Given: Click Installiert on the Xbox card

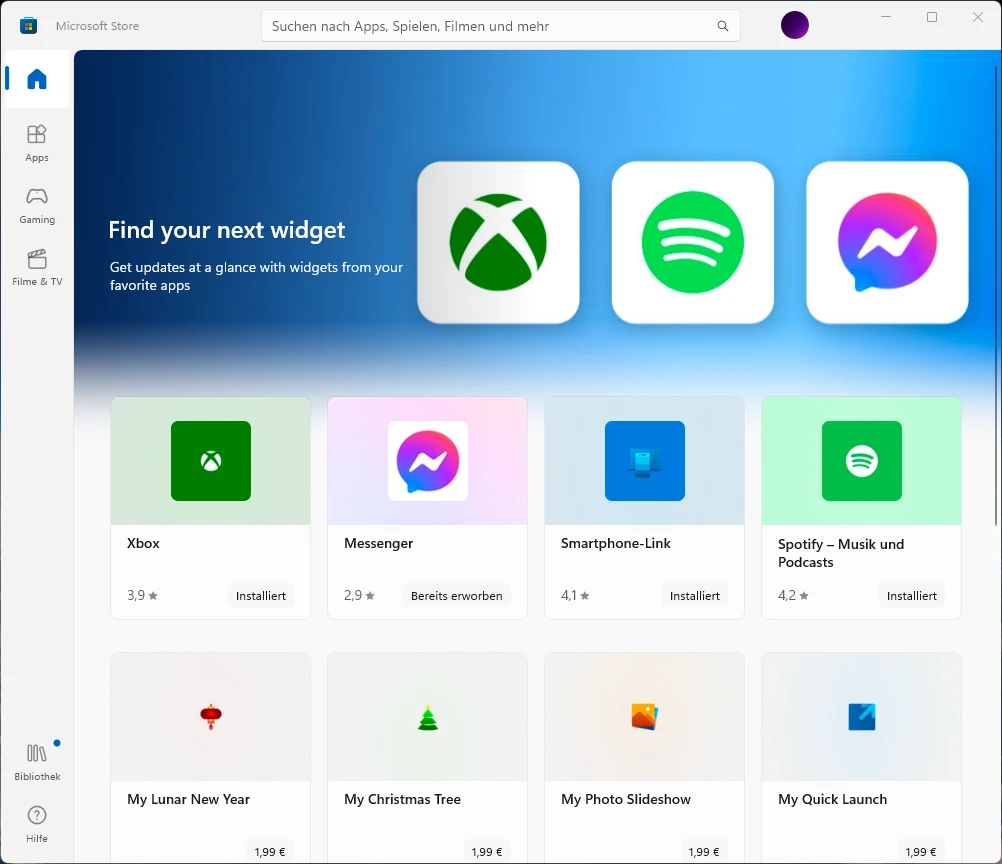Looking at the screenshot, I should point(261,595).
